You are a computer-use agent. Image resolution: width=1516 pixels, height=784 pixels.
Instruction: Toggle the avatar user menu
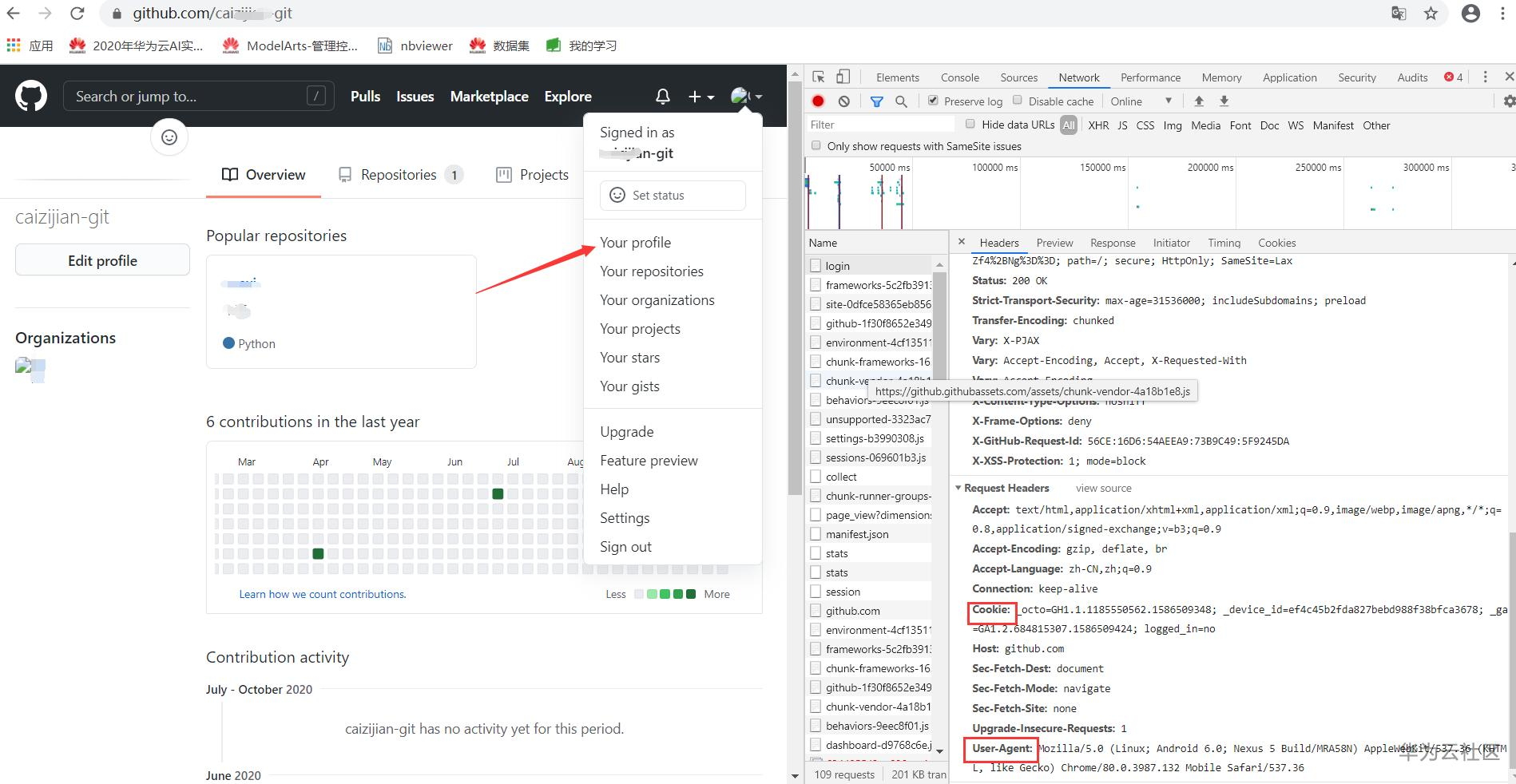point(746,97)
